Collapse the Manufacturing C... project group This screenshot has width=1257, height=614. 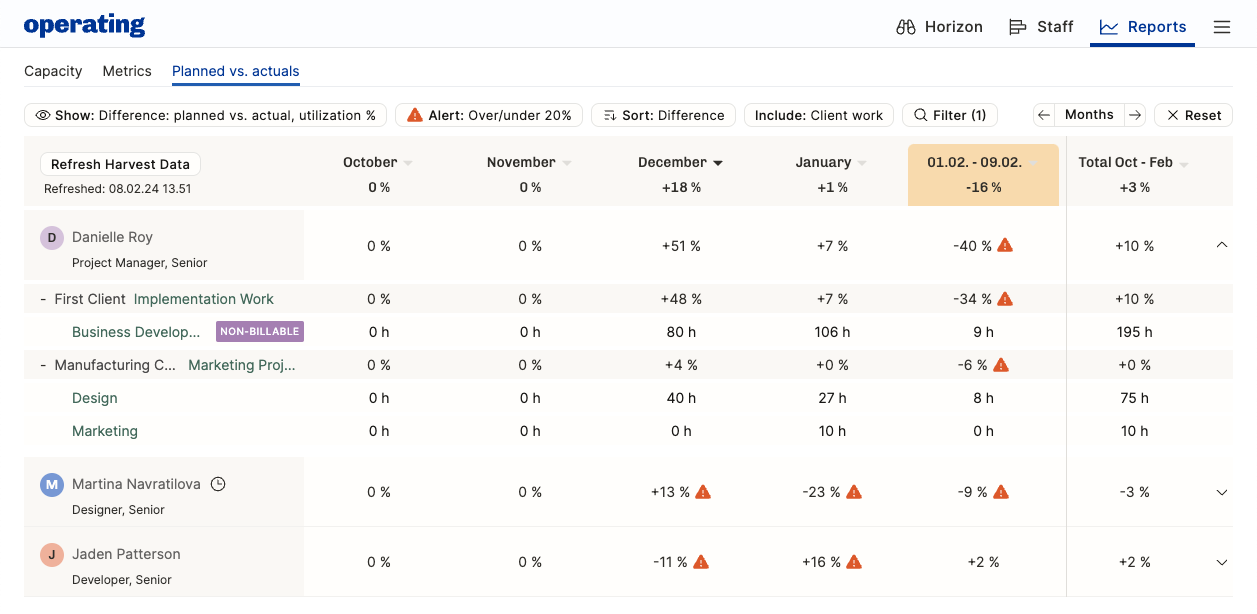[x=43, y=365]
